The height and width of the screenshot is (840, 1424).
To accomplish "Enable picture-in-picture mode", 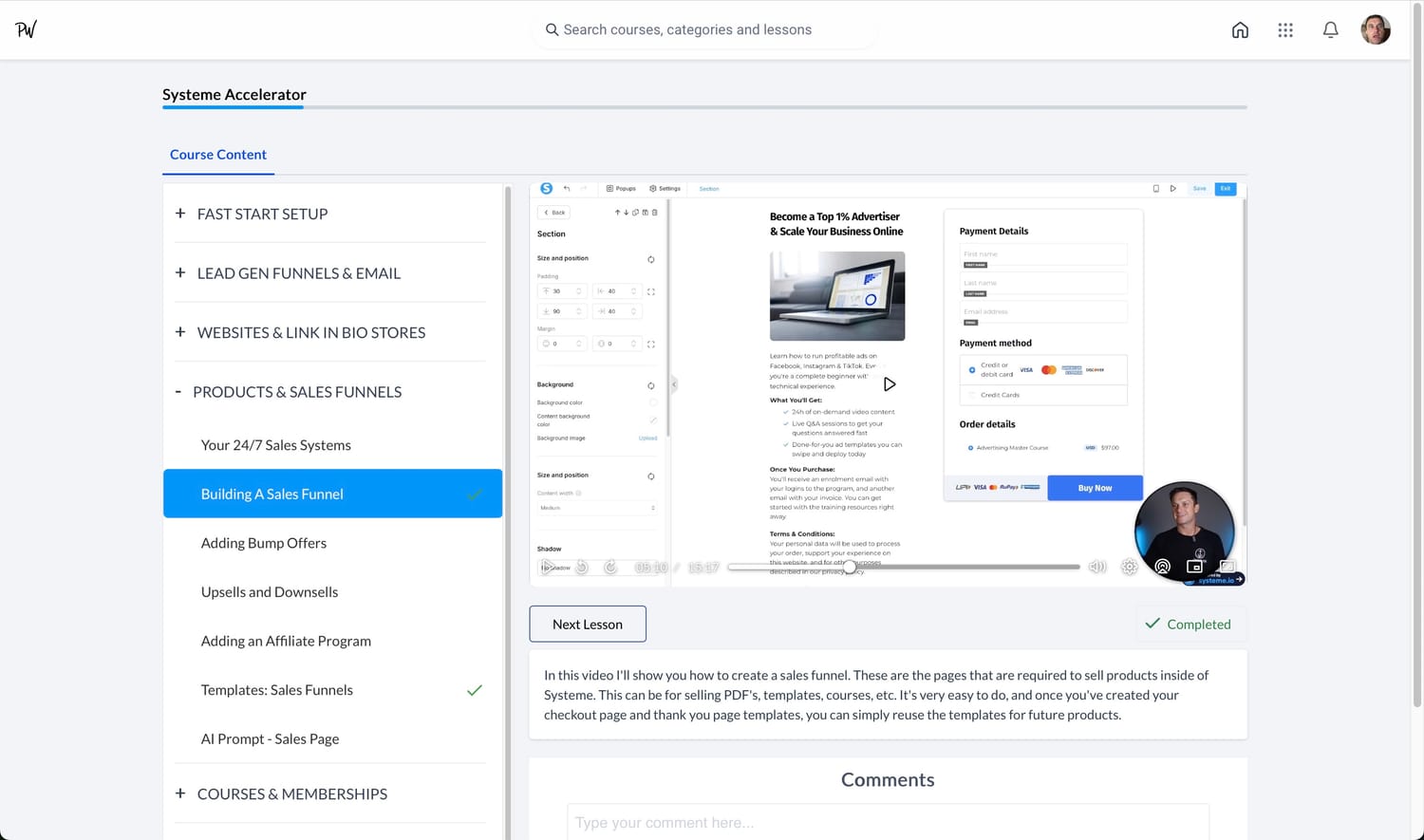I will (x=1195, y=567).
